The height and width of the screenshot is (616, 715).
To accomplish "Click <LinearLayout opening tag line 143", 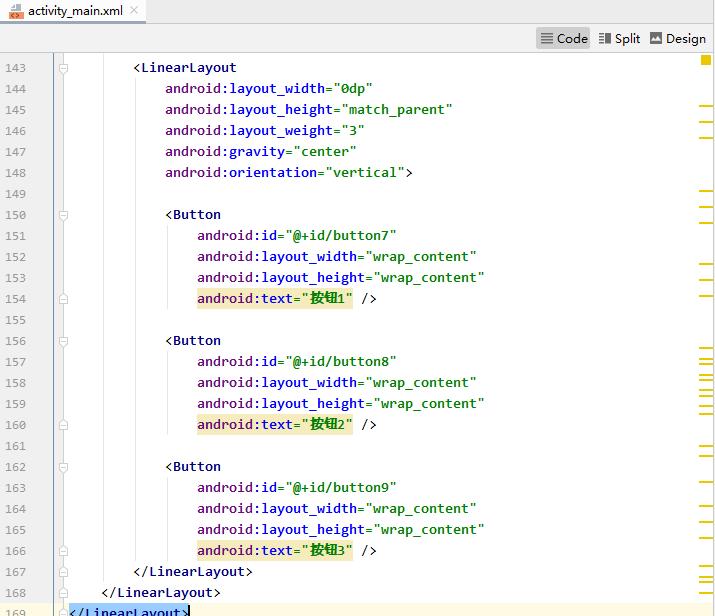I will point(185,68).
